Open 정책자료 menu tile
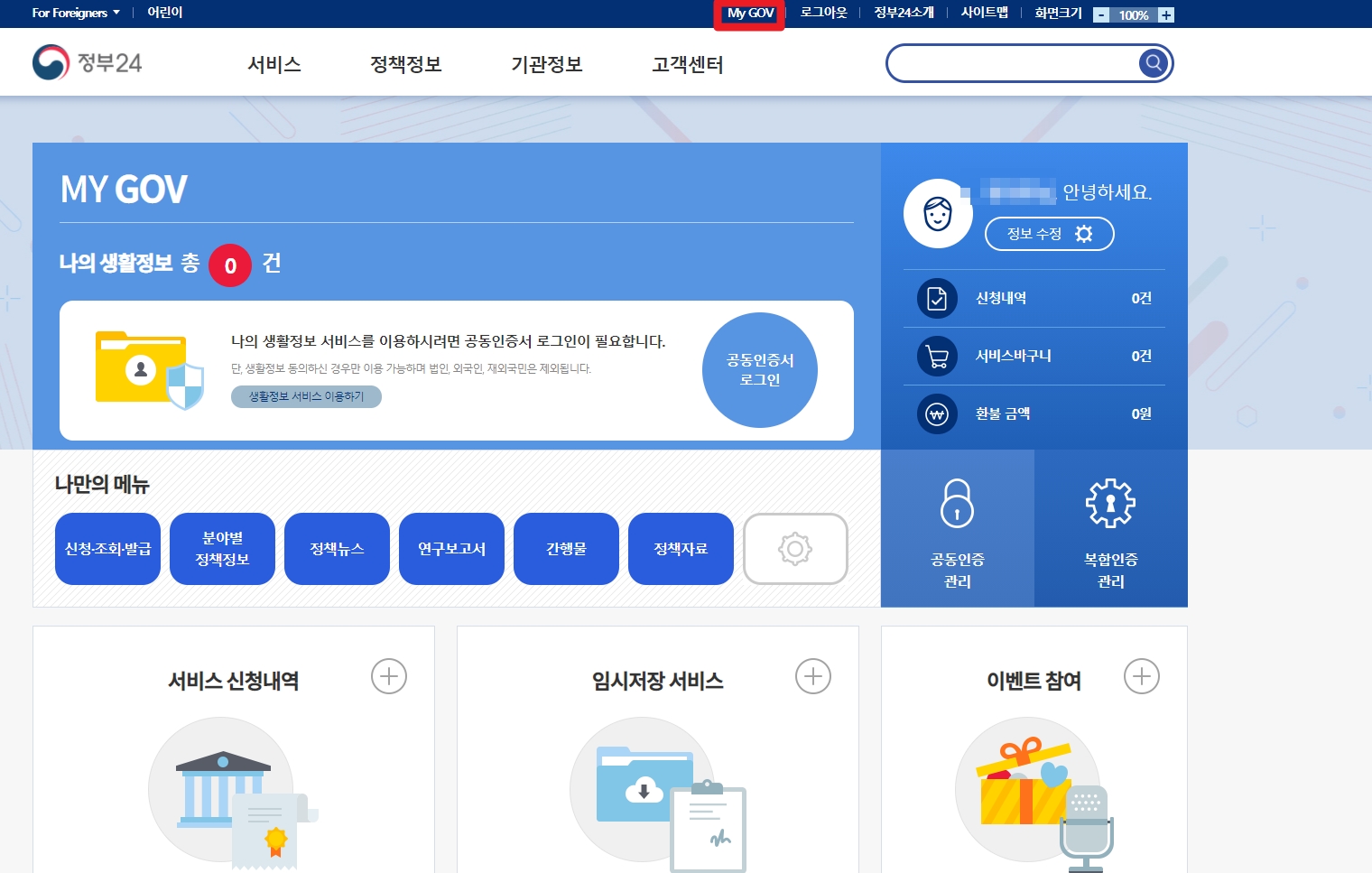Screen dimensions: 1372x873 click(681, 549)
